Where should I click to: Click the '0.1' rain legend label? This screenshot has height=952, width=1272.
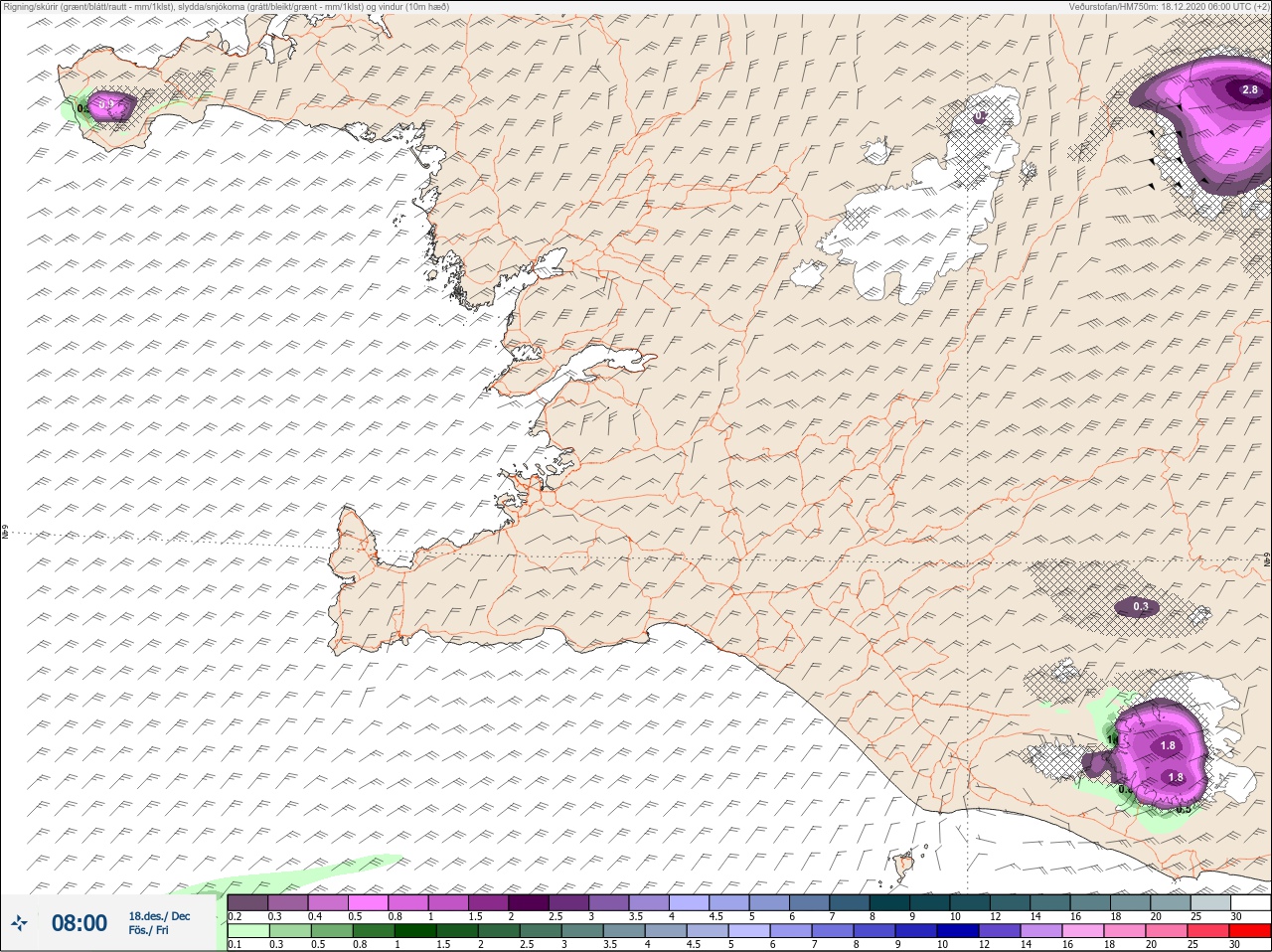235,944
